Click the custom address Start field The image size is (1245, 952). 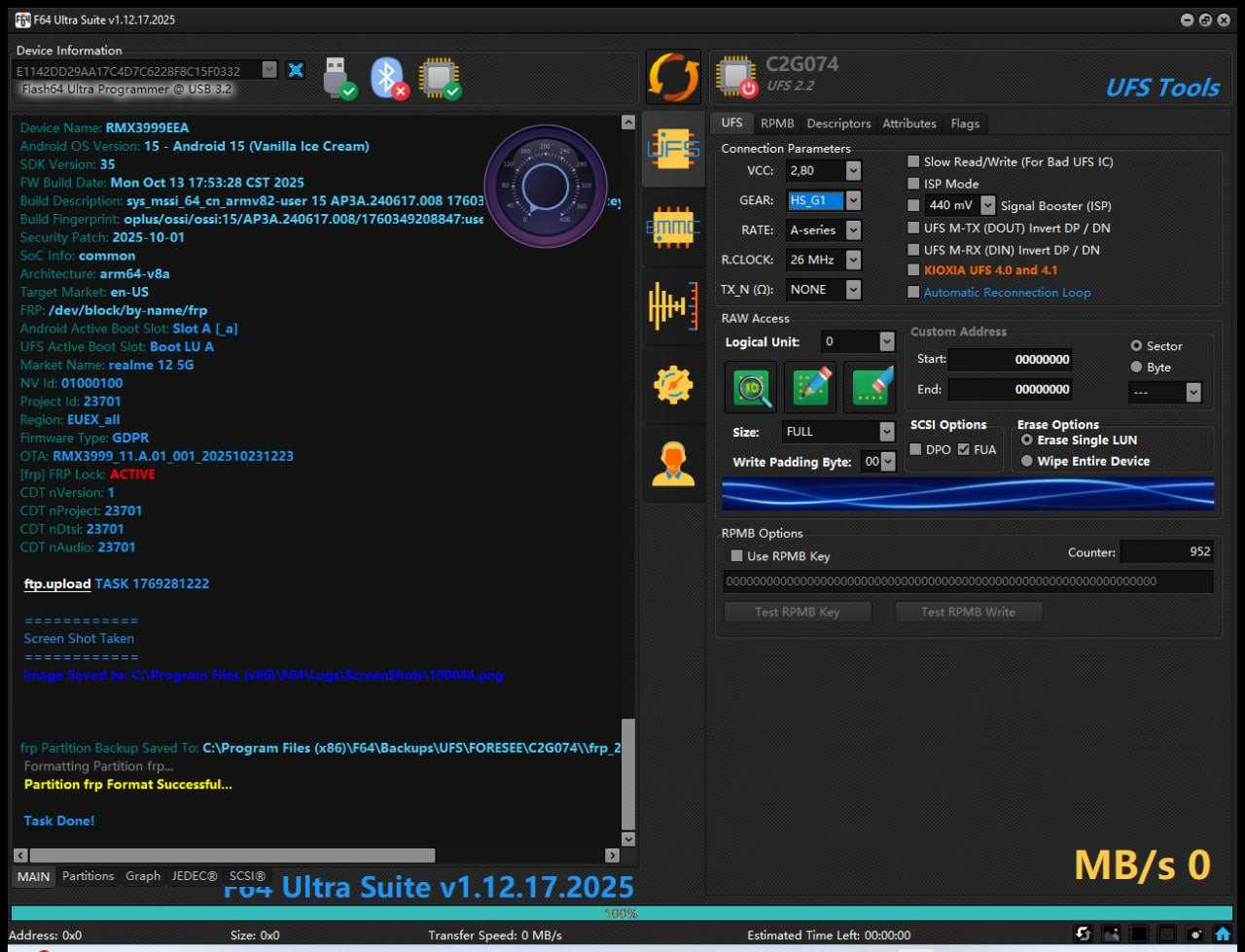[1011, 360]
